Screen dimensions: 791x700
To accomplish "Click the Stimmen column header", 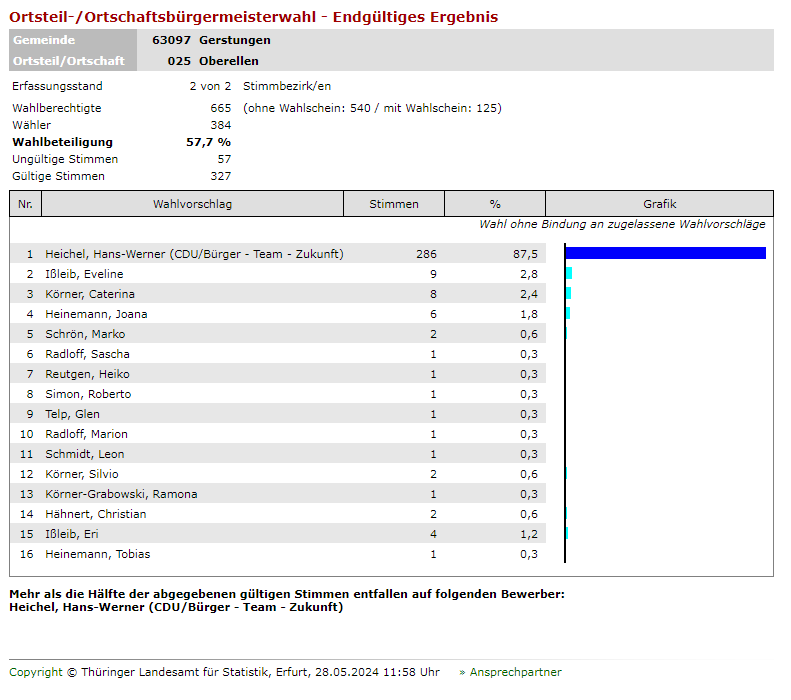I will pyautogui.click(x=394, y=204).
